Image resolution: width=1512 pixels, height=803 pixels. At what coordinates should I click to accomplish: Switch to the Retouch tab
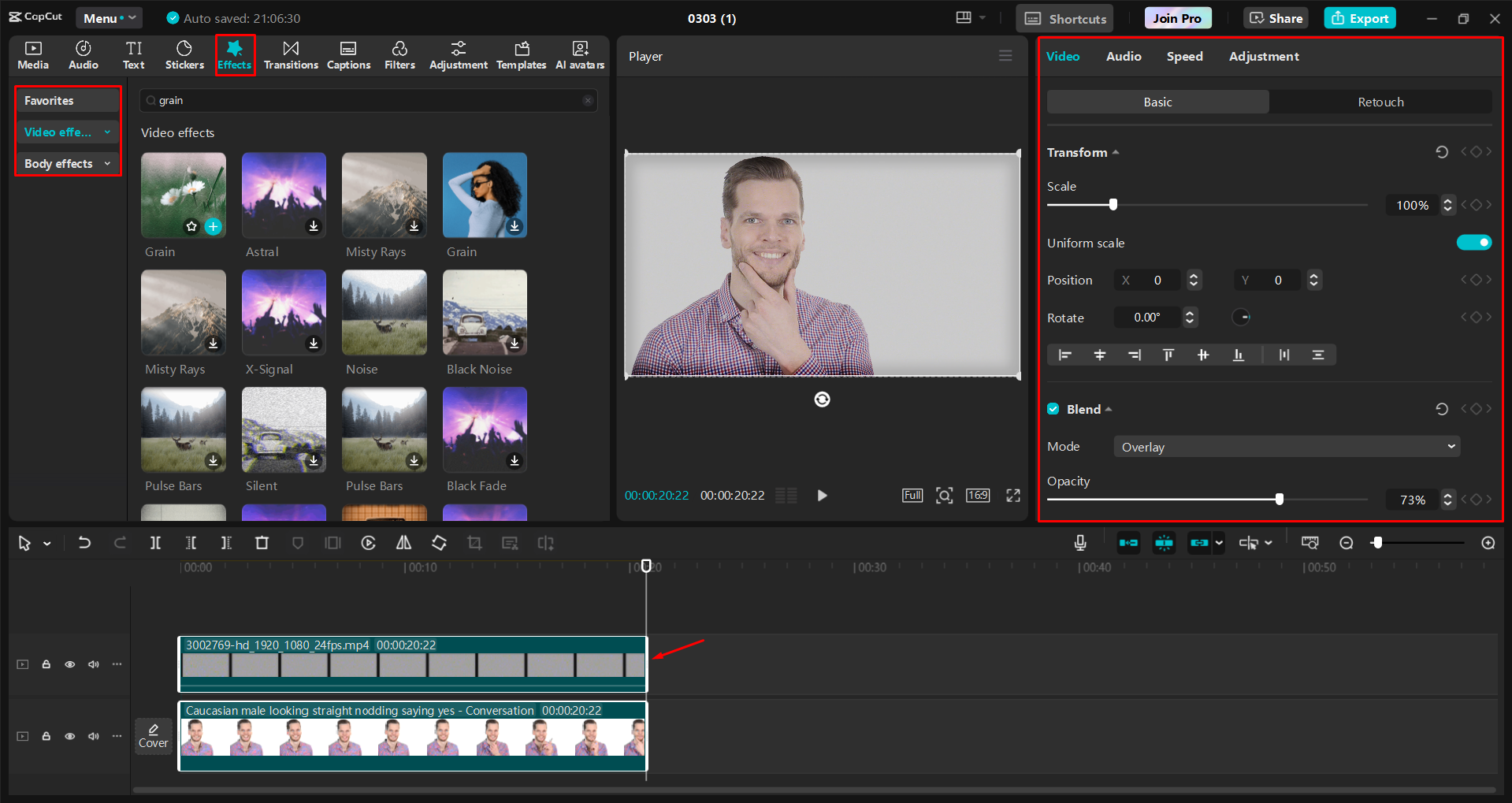[1380, 102]
